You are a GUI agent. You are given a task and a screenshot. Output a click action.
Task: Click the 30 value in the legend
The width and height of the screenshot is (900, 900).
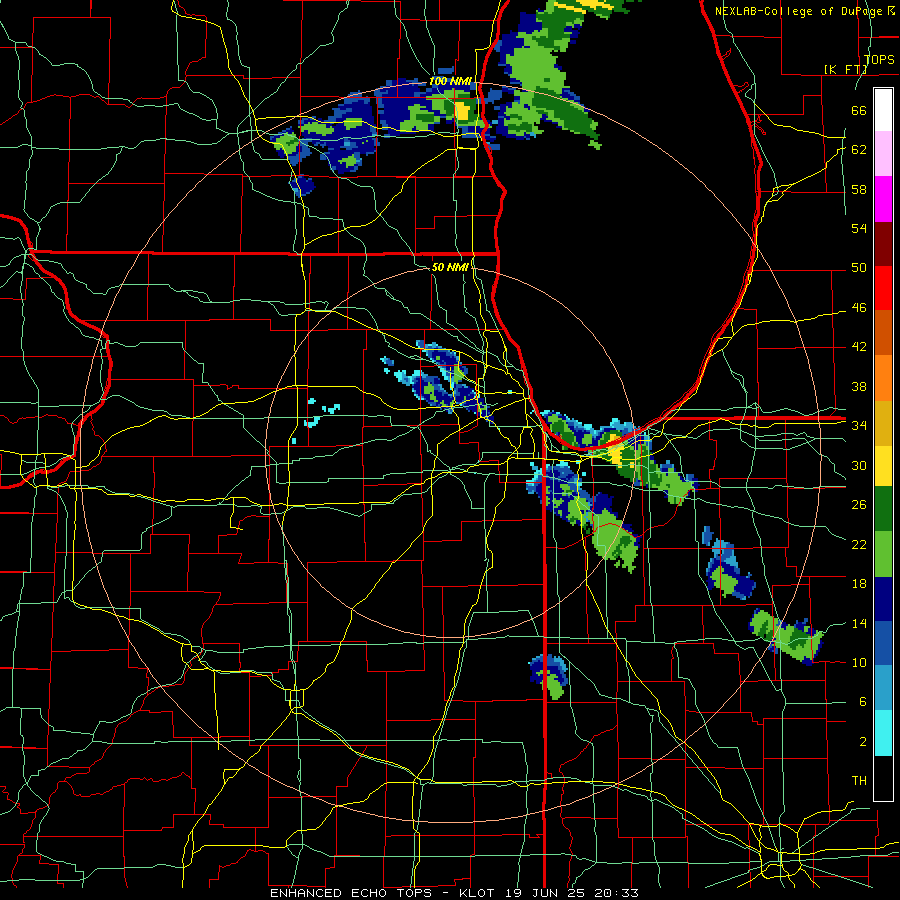coord(859,465)
